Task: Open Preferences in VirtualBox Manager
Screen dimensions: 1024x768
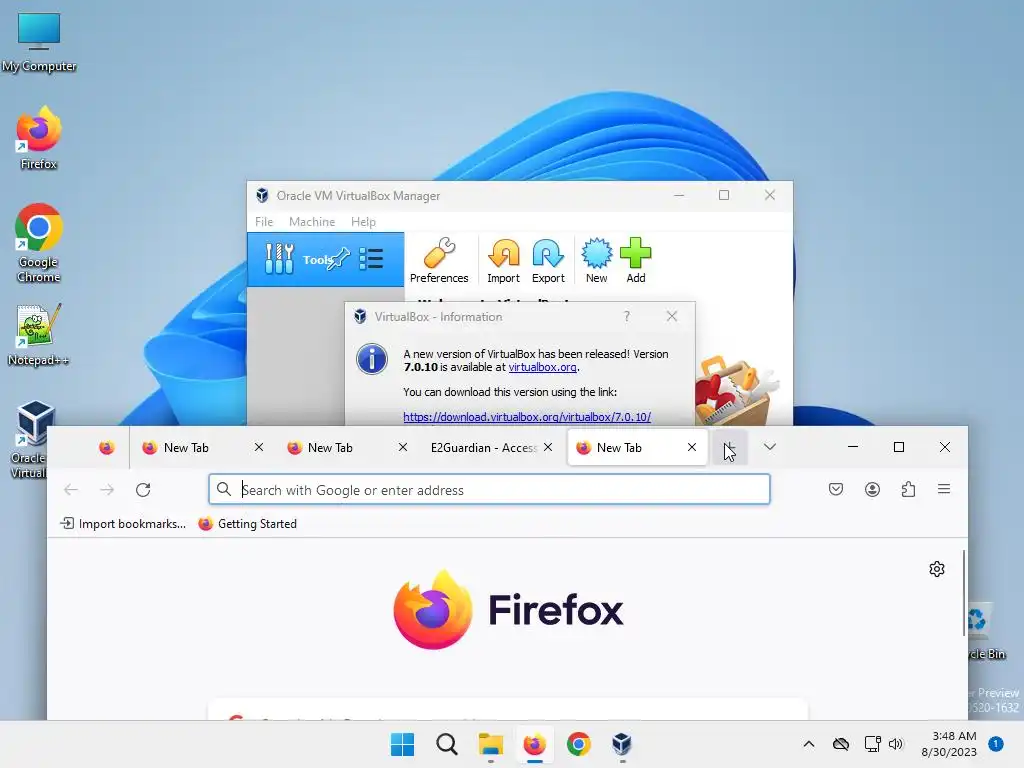Action: [439, 260]
